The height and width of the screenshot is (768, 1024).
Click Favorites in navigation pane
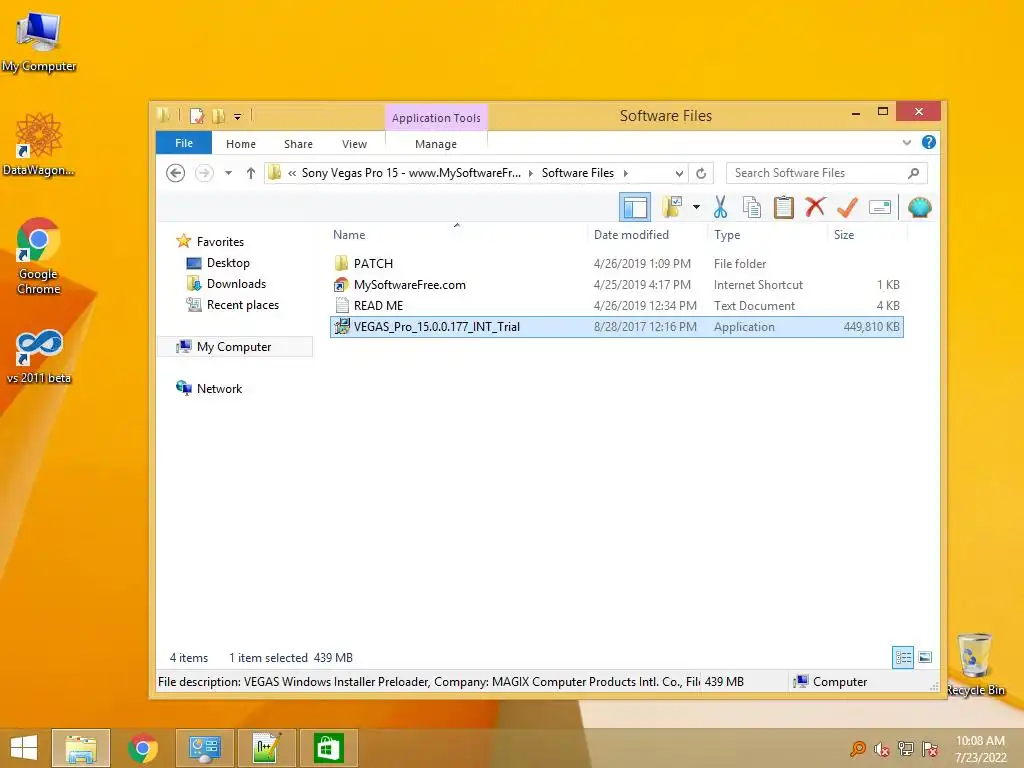pyautogui.click(x=220, y=242)
